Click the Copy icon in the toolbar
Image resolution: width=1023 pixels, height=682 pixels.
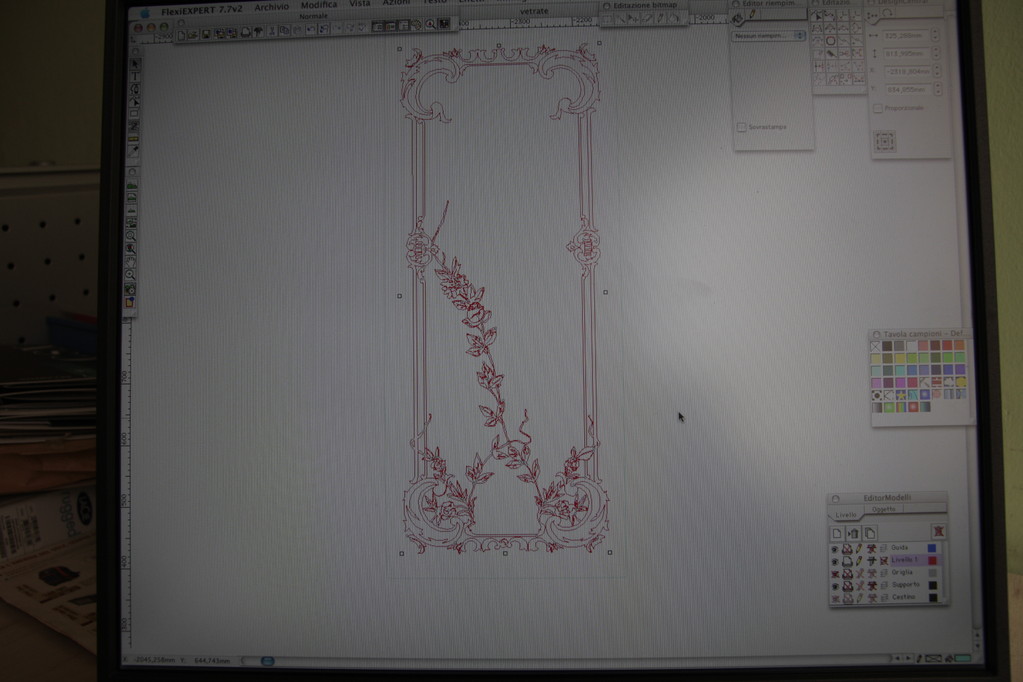[284, 30]
